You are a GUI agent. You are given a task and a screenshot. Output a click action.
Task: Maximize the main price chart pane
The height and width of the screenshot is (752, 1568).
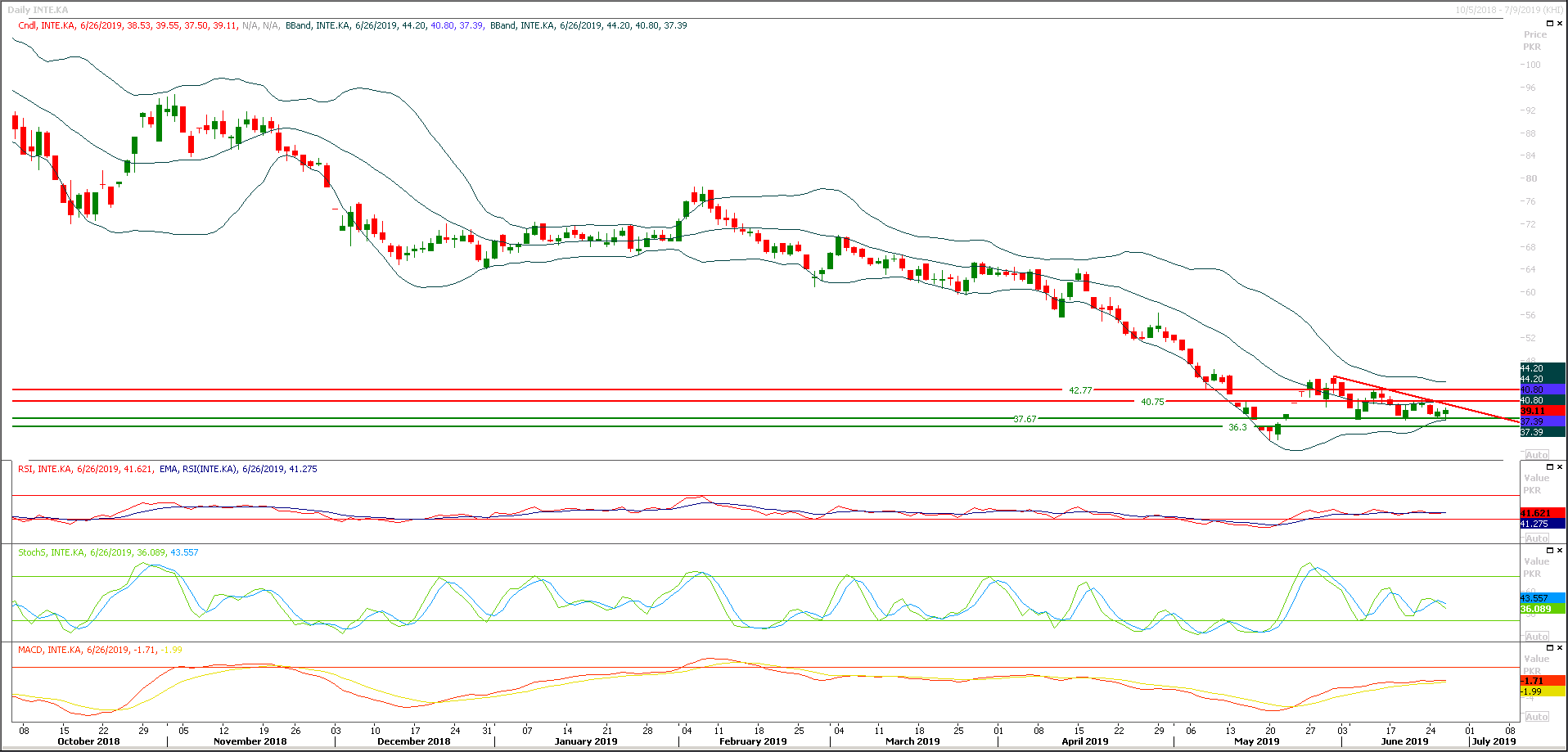[x=1549, y=24]
